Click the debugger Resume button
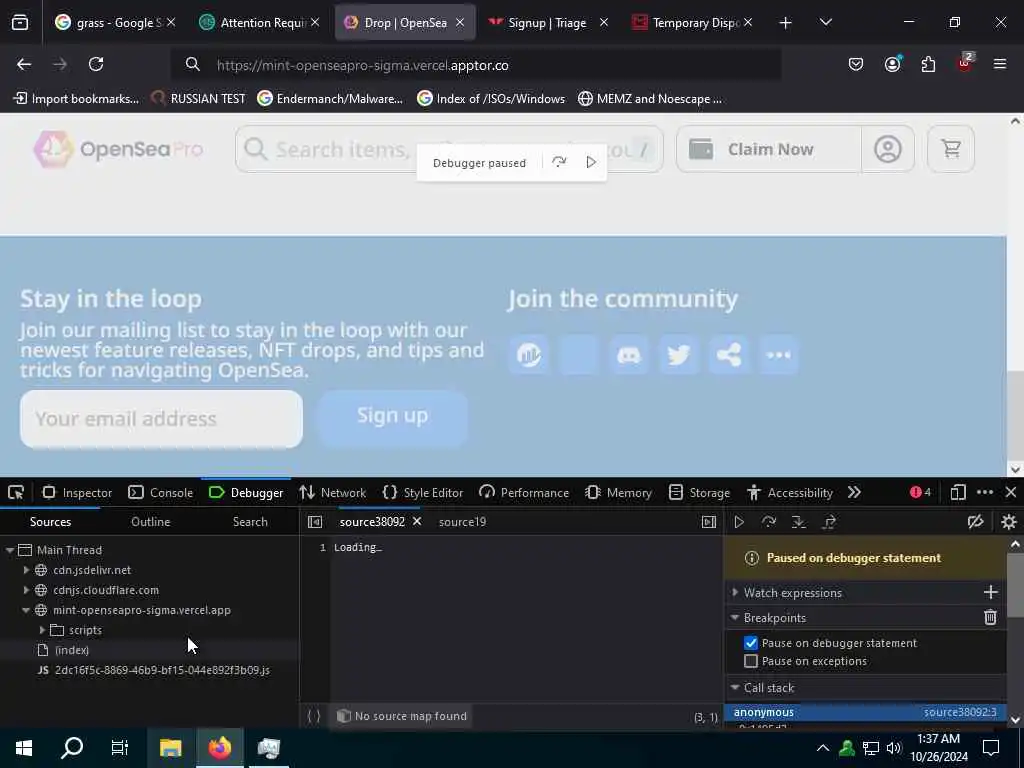Image resolution: width=1024 pixels, height=768 pixels. tap(739, 522)
